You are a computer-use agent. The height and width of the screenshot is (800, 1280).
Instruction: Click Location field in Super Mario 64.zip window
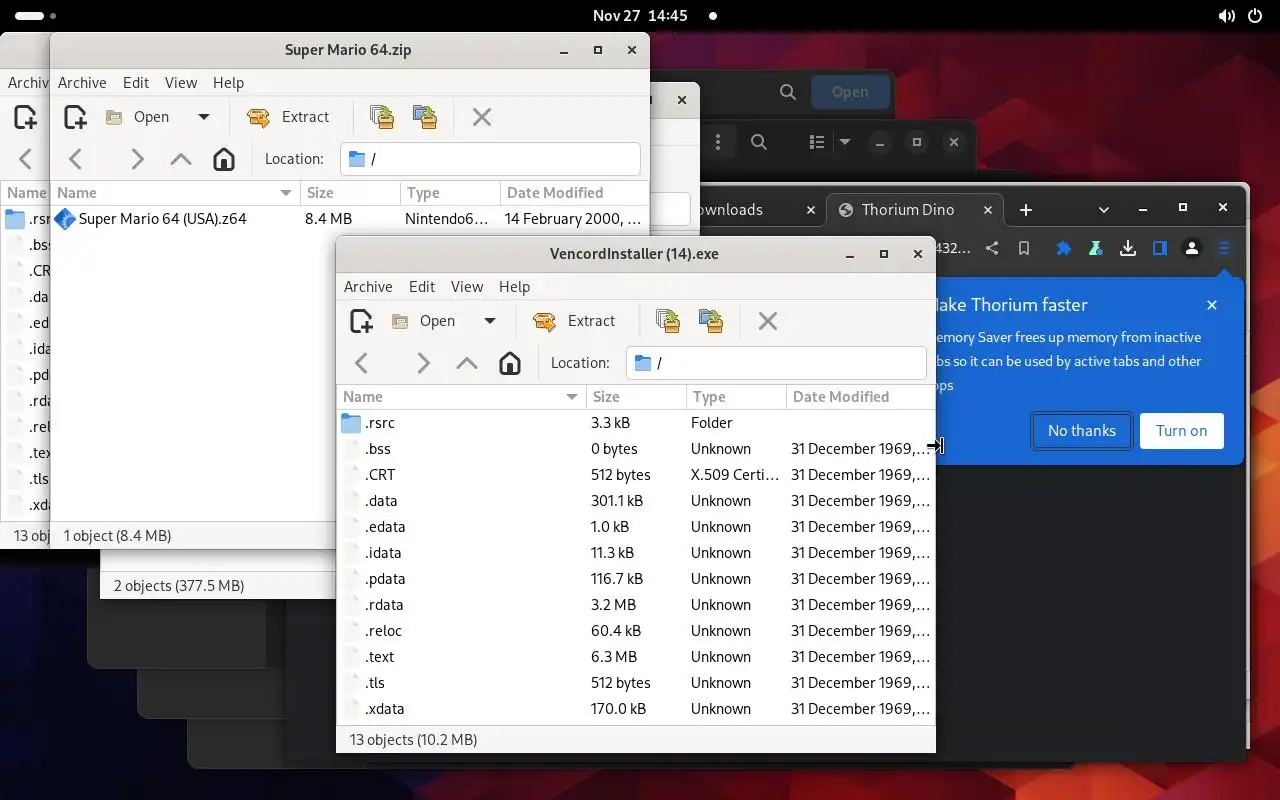490,159
